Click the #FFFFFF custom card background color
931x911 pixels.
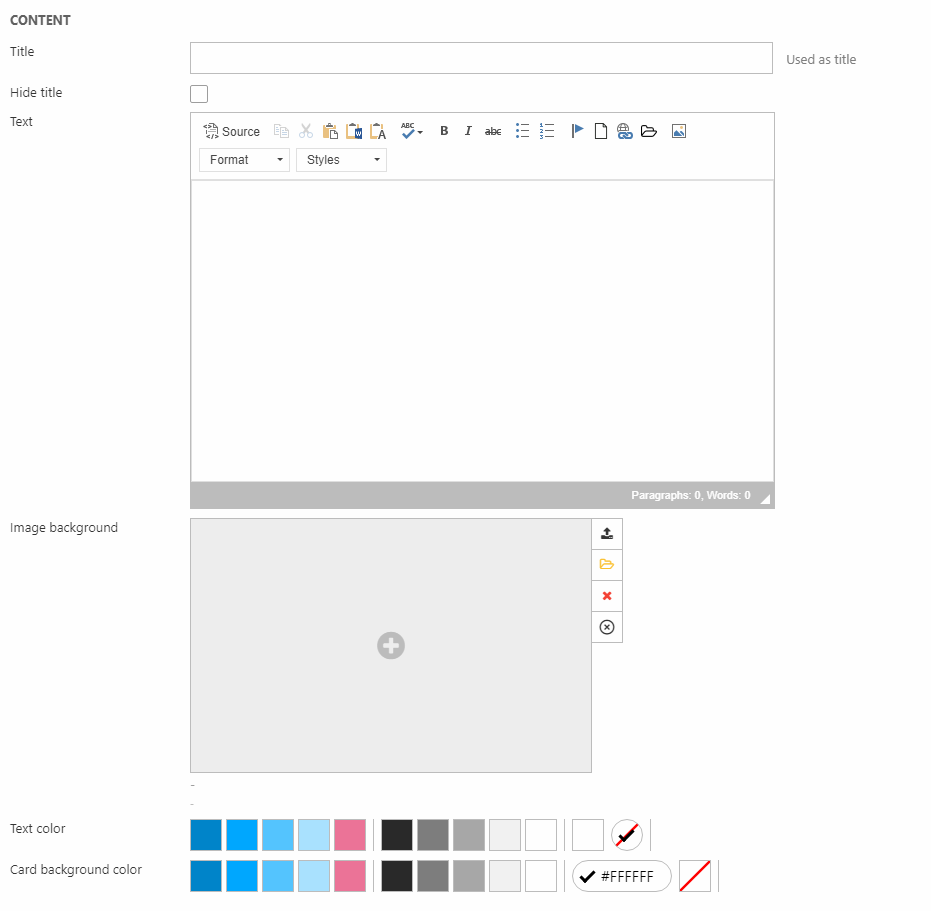622,876
